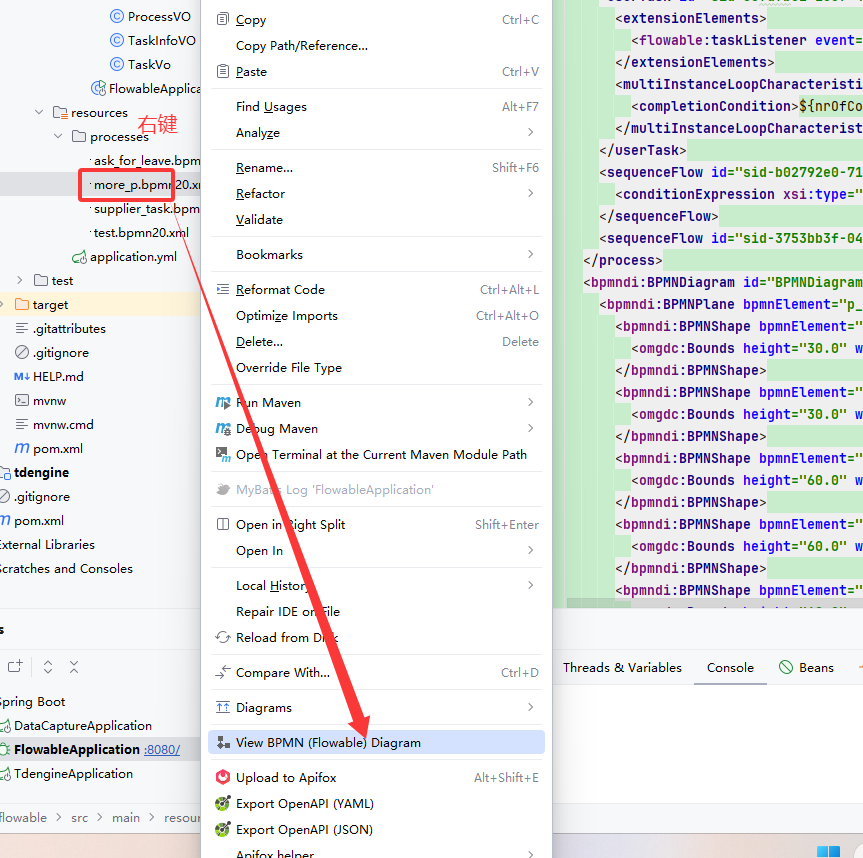
Task: Open the Local History submenu
Action: (376, 586)
